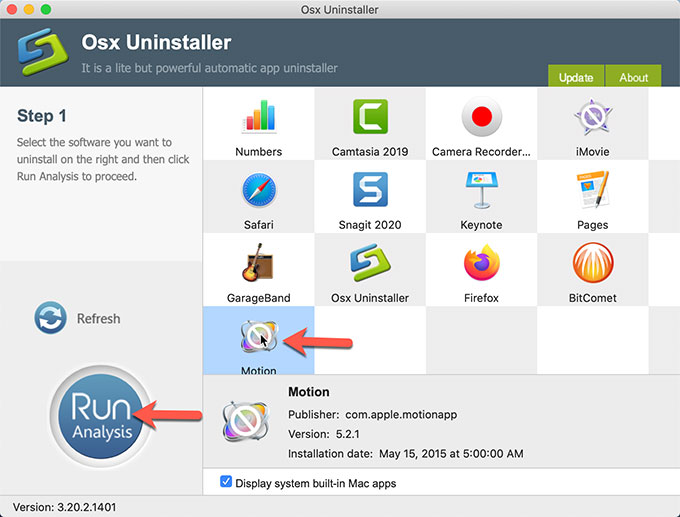Select the Safari compass icon
This screenshot has height=517, width=680.
coord(259,190)
